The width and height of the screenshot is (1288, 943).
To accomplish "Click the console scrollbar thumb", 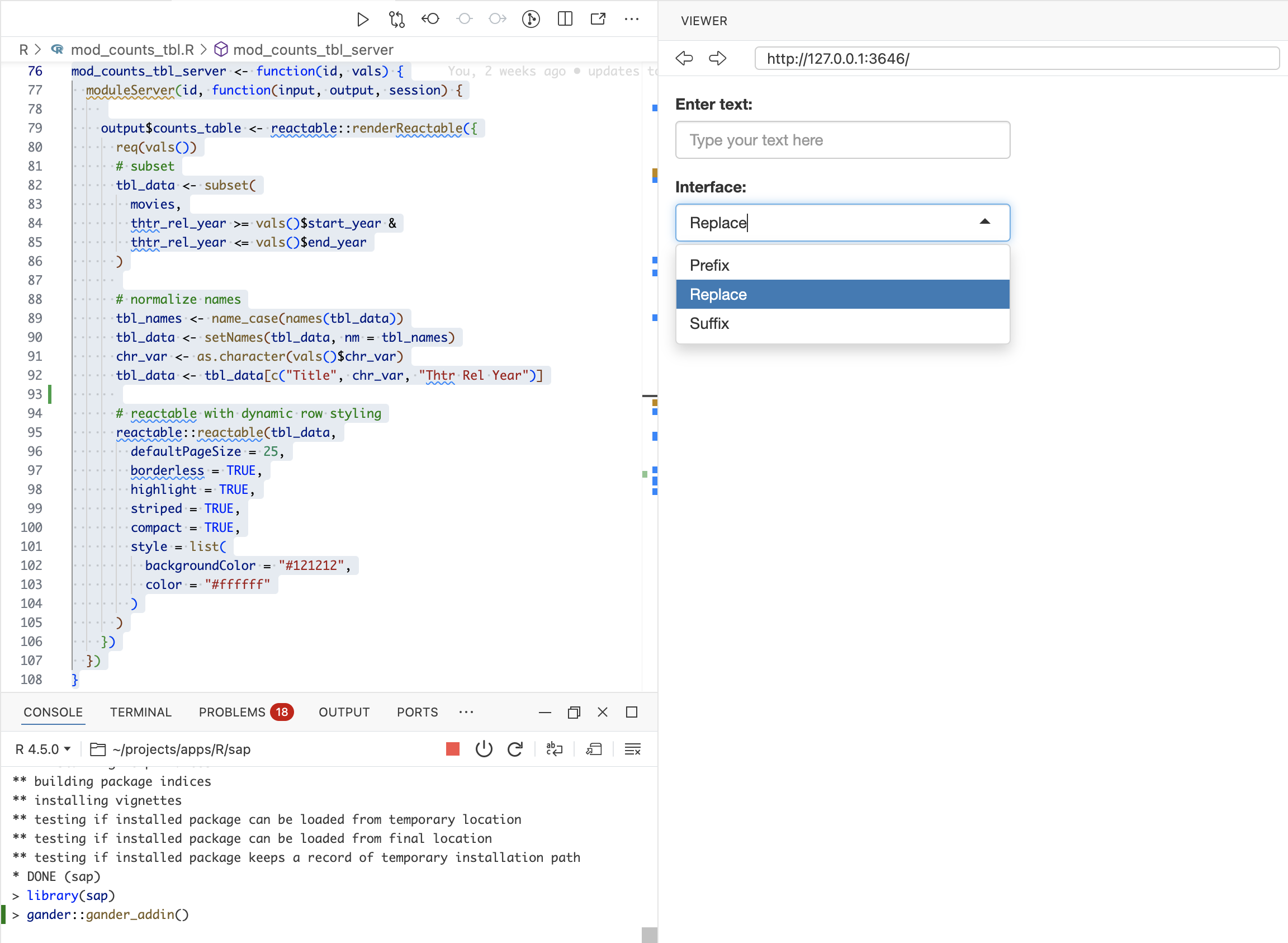I will point(649,935).
